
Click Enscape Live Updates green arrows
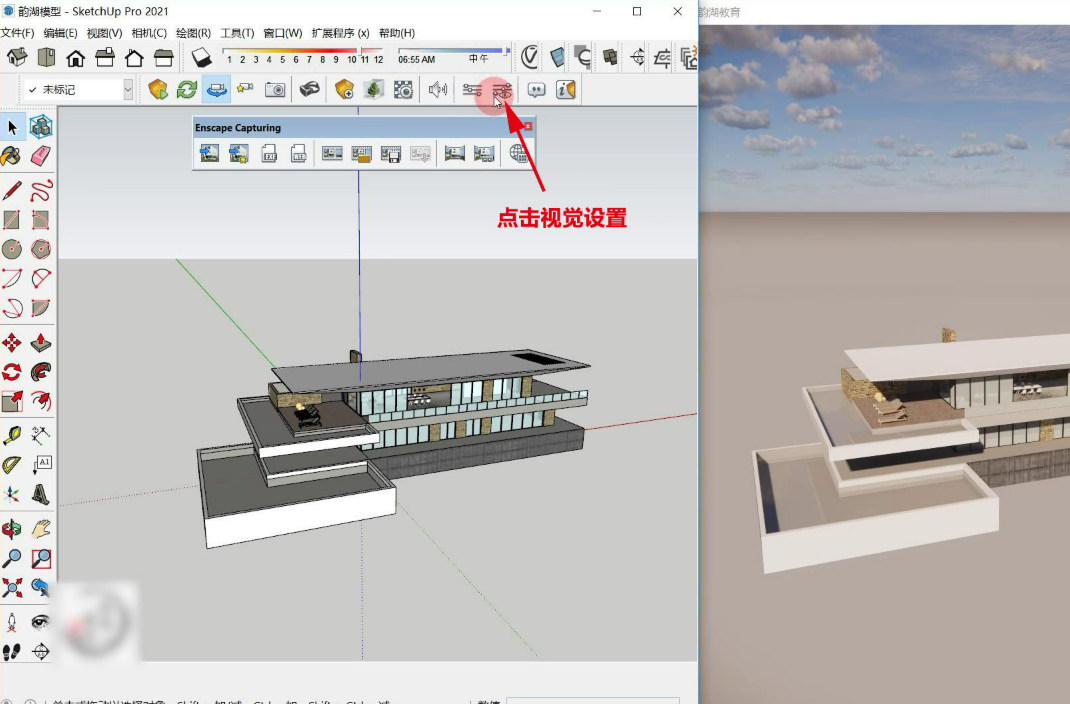point(187,89)
